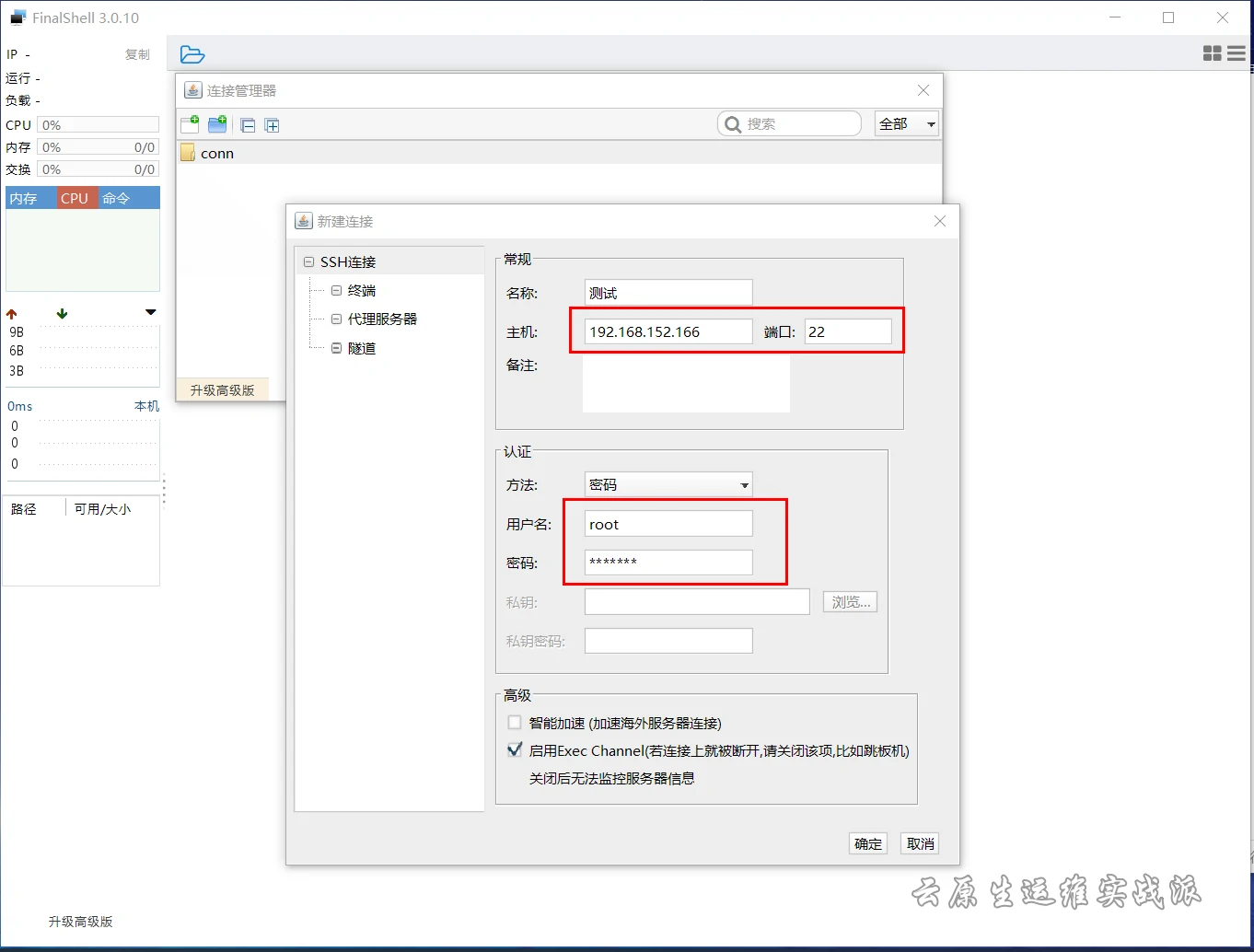Viewport: 1254px width, 952px height.
Task: Click 本机 latency link
Action: click(x=146, y=406)
